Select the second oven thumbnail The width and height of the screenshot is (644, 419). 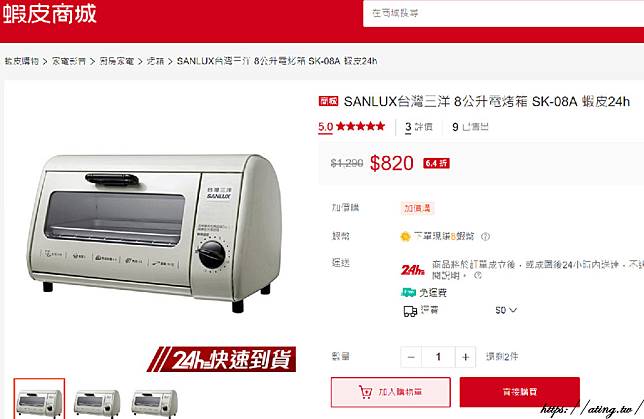pyautogui.click(x=97, y=401)
